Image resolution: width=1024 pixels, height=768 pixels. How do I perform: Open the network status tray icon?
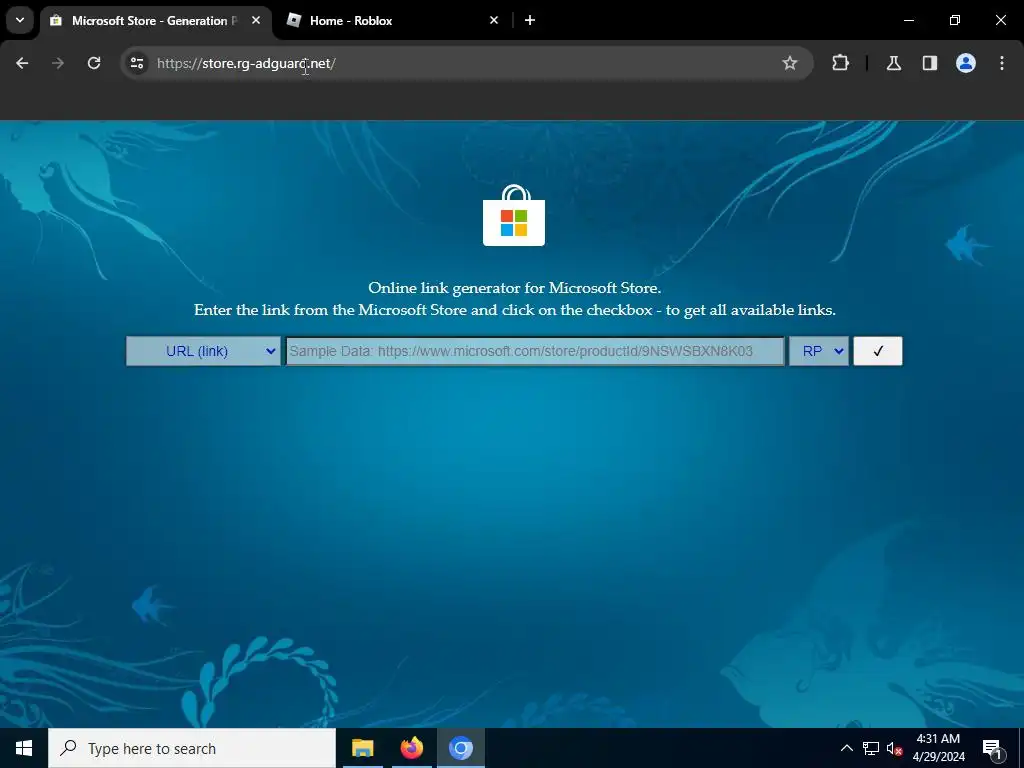871,748
